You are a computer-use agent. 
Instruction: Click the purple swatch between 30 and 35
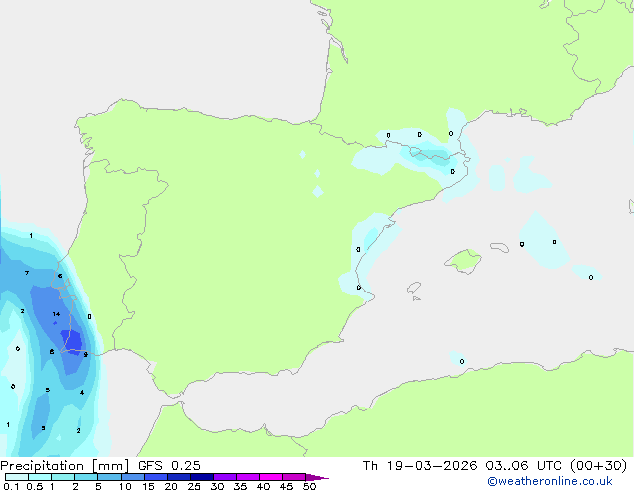pyautogui.click(x=225, y=477)
